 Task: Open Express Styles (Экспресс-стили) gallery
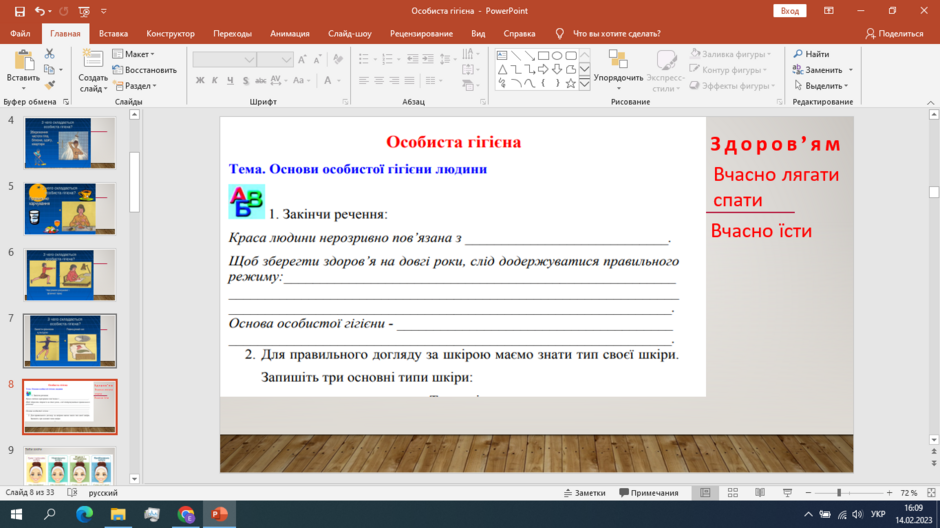coord(665,71)
